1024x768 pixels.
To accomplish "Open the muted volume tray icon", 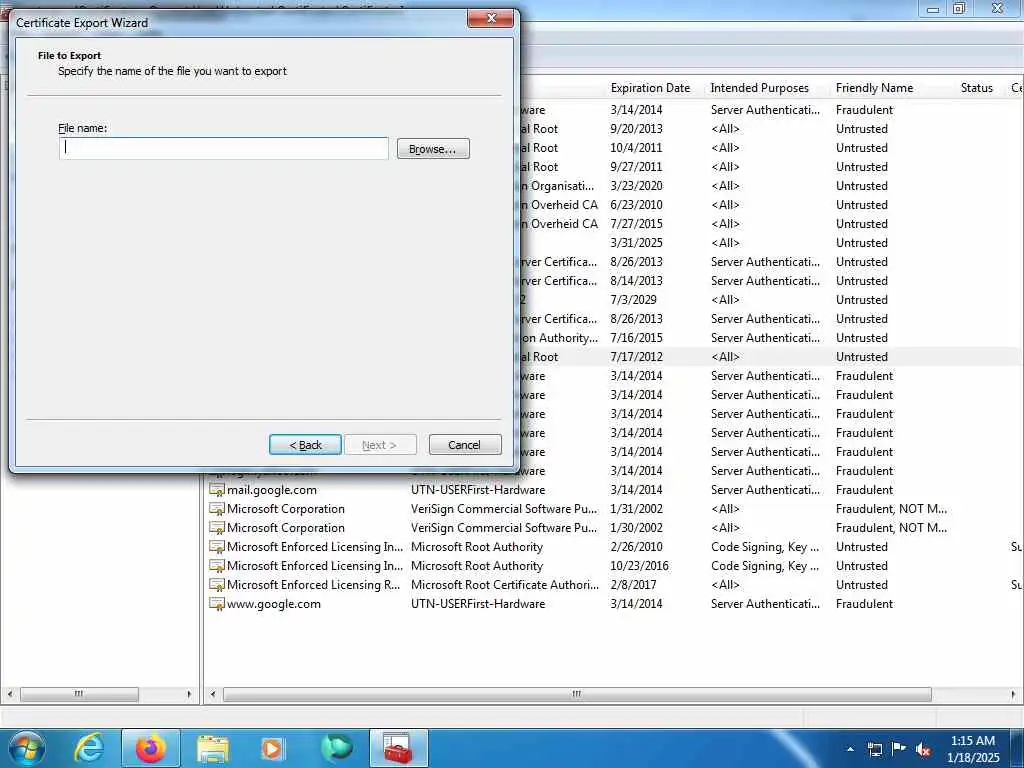I will pyautogui.click(x=923, y=749).
